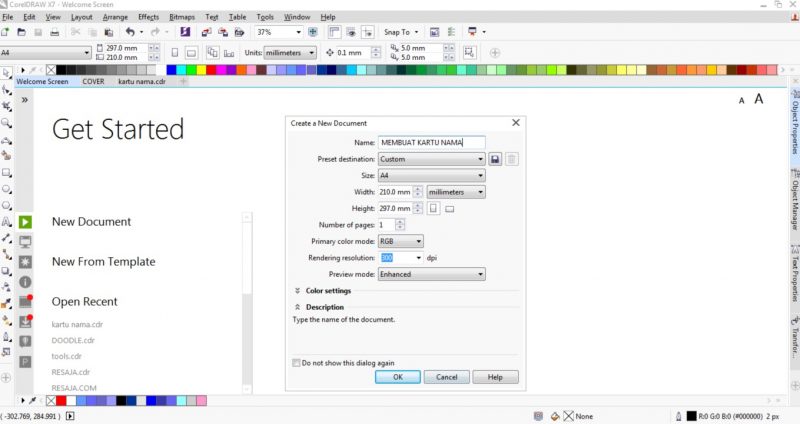Image resolution: width=800 pixels, height=424 pixels.
Task: Pick the red swatch in document palette
Action: pyautogui.click(x=61, y=401)
